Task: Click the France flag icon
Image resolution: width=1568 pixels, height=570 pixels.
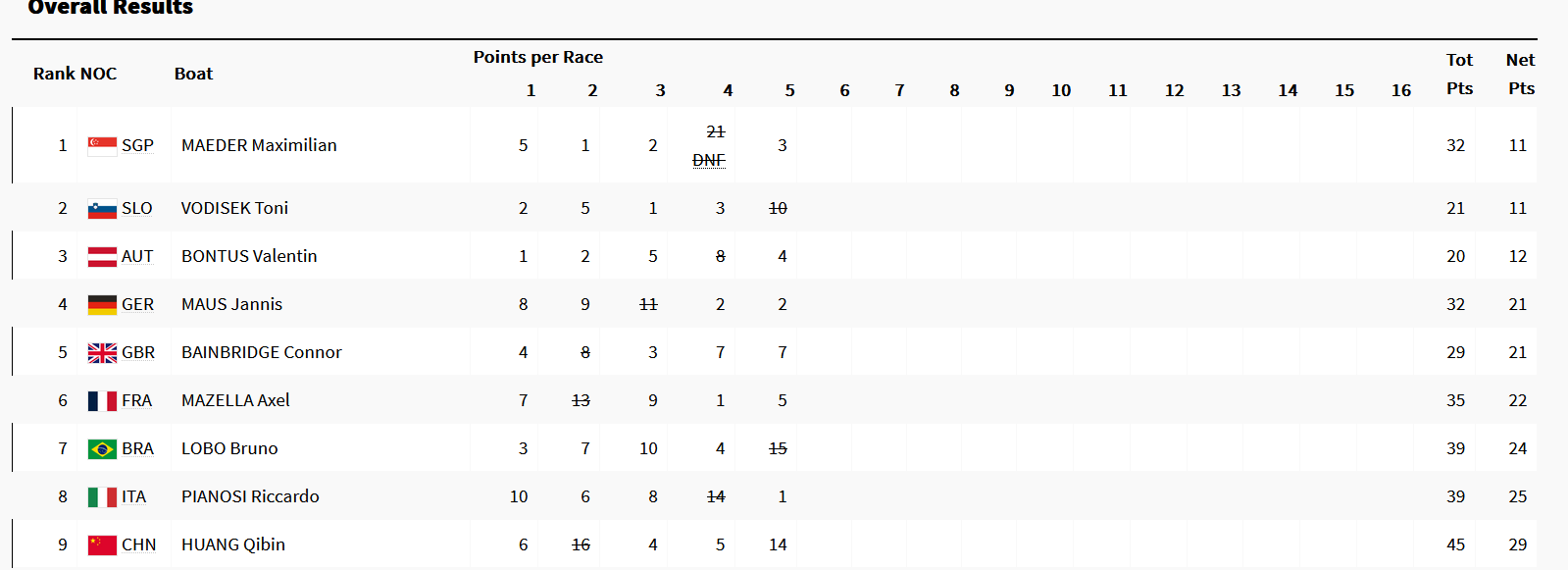Action: click(x=102, y=401)
